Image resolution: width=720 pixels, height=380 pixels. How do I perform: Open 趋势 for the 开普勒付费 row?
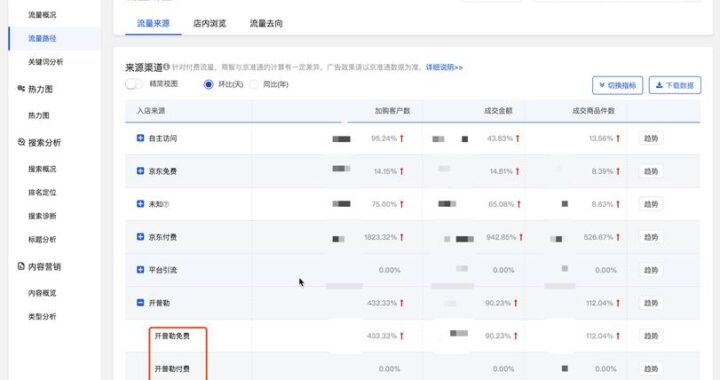pos(651,369)
